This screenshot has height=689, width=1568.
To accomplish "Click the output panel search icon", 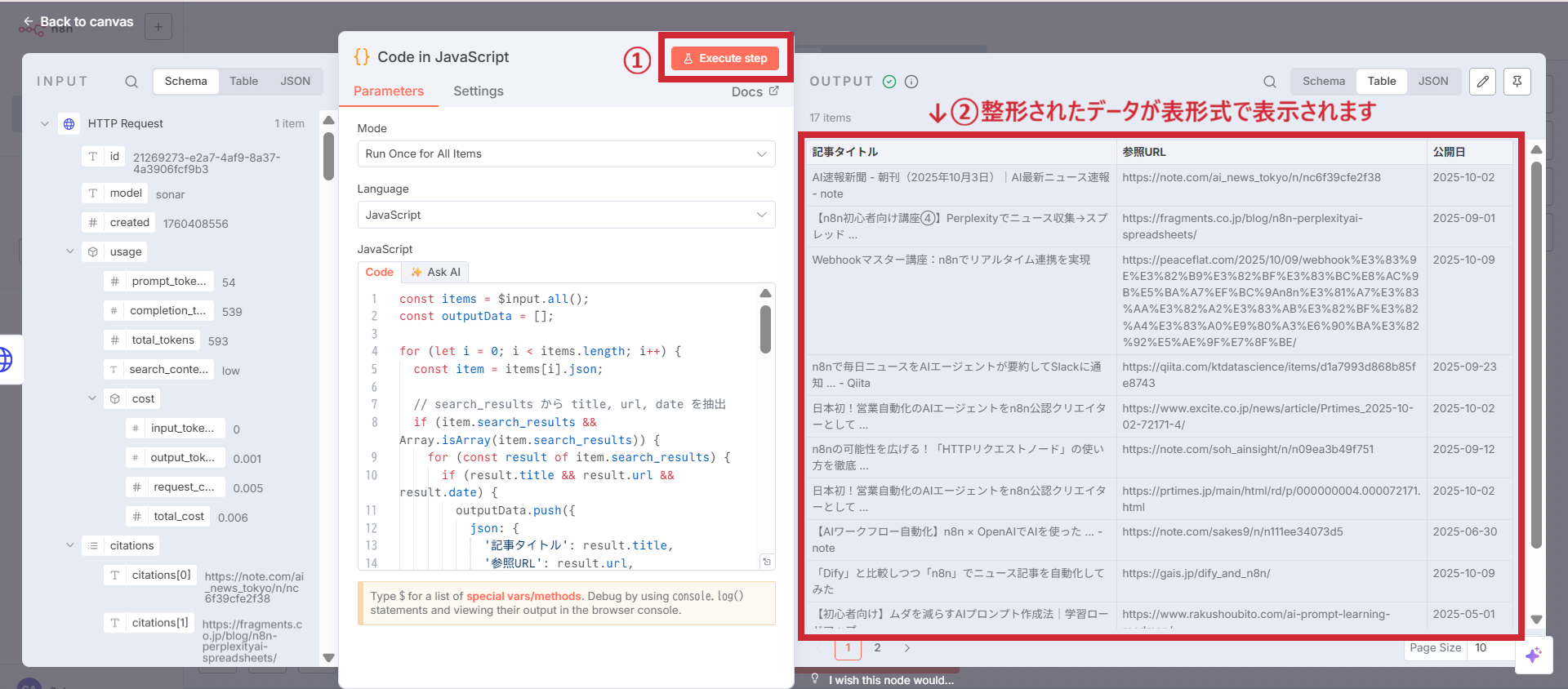I will tap(1269, 82).
